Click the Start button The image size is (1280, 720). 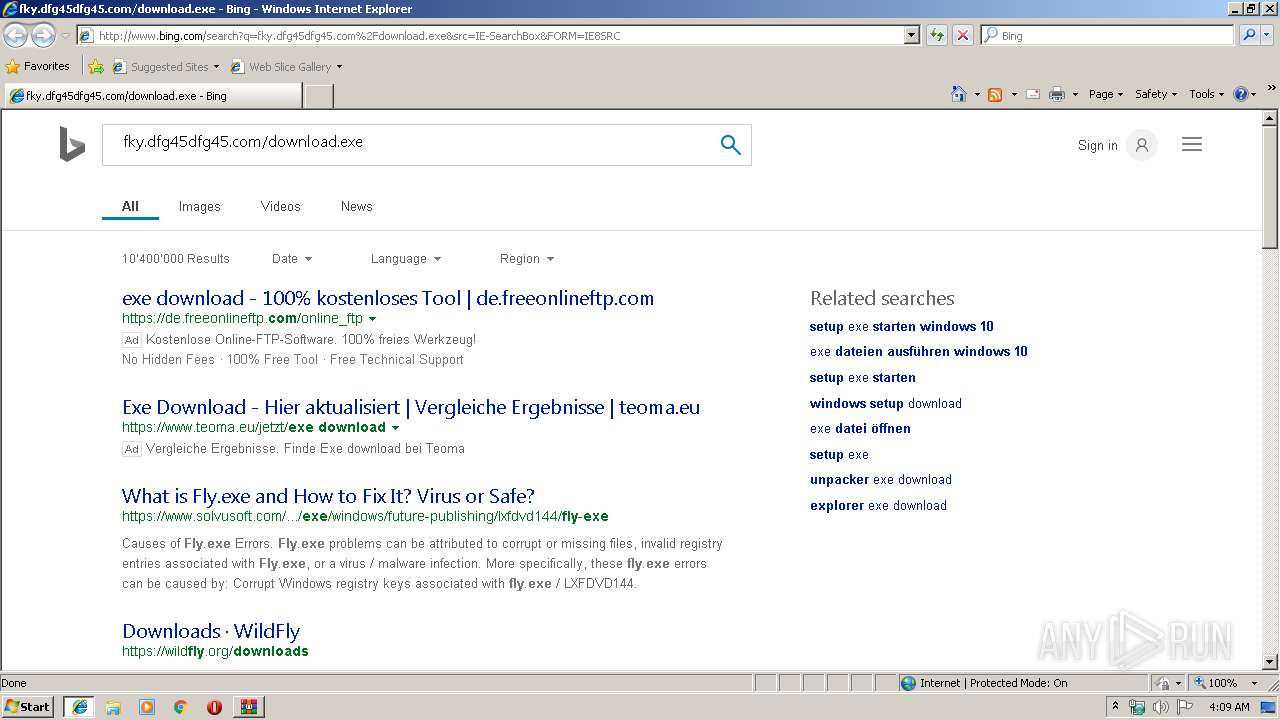tap(28, 707)
